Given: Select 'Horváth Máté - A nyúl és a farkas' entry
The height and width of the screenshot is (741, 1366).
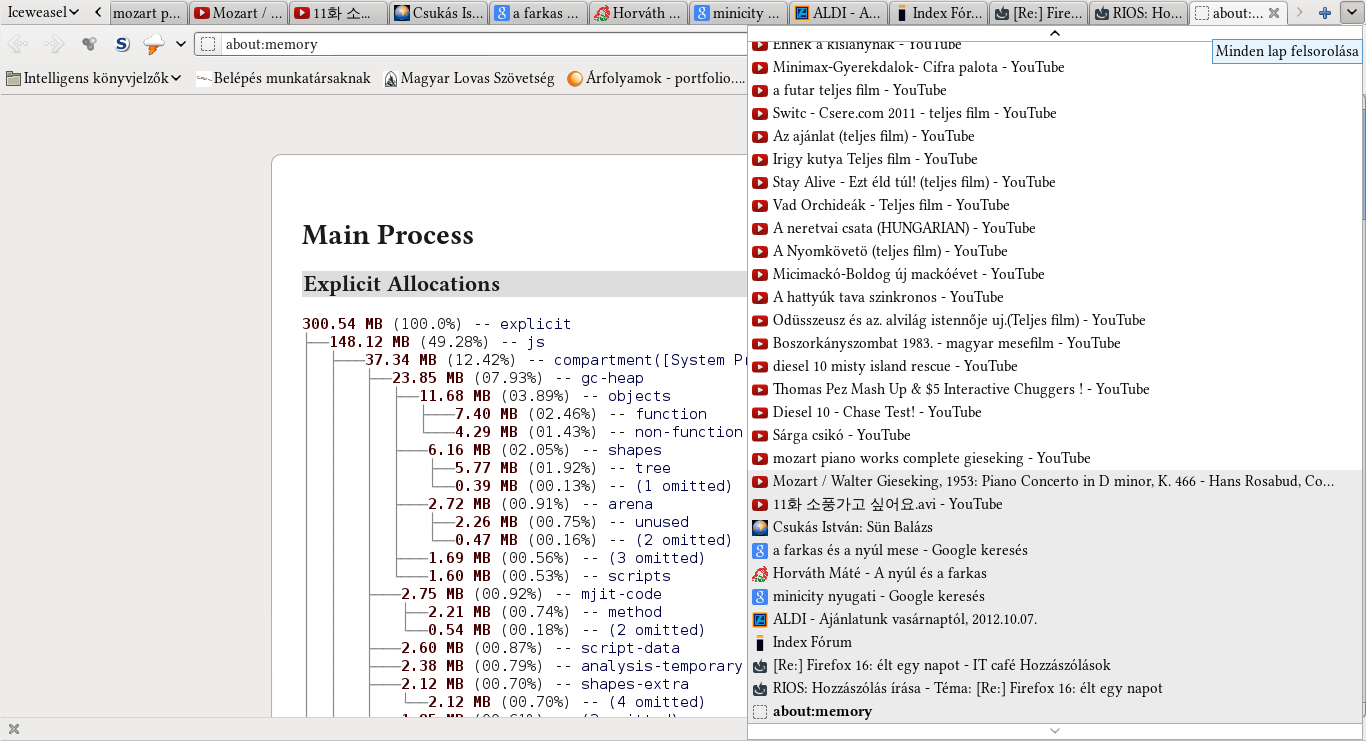Looking at the screenshot, I should click(x=1054, y=573).
